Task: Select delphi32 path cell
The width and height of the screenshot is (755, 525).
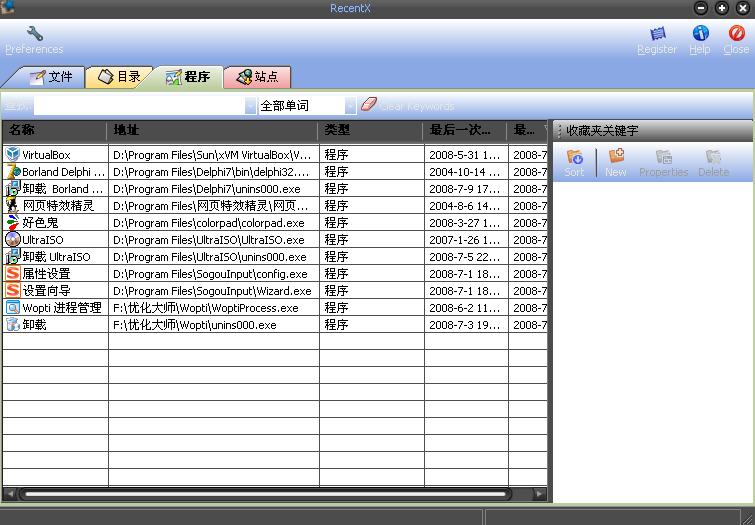Action: click(214, 171)
